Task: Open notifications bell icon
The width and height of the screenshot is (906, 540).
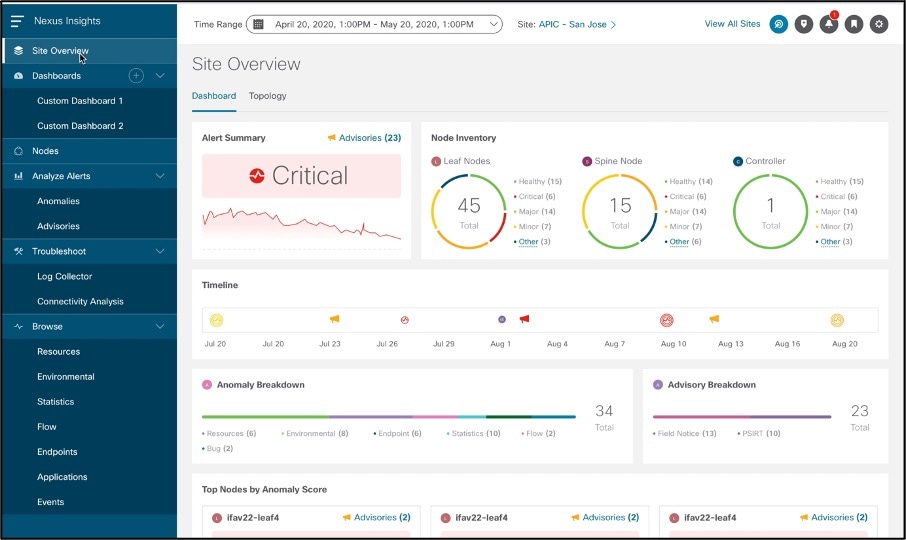Action: (x=829, y=24)
